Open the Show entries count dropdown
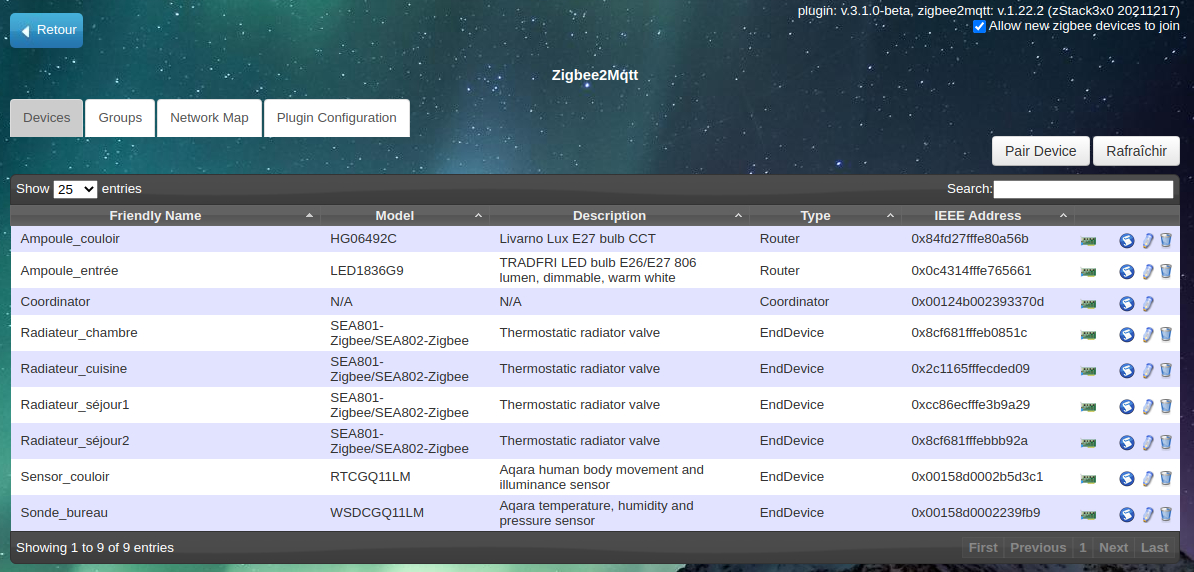This screenshot has height=572, width=1194. click(x=75, y=189)
